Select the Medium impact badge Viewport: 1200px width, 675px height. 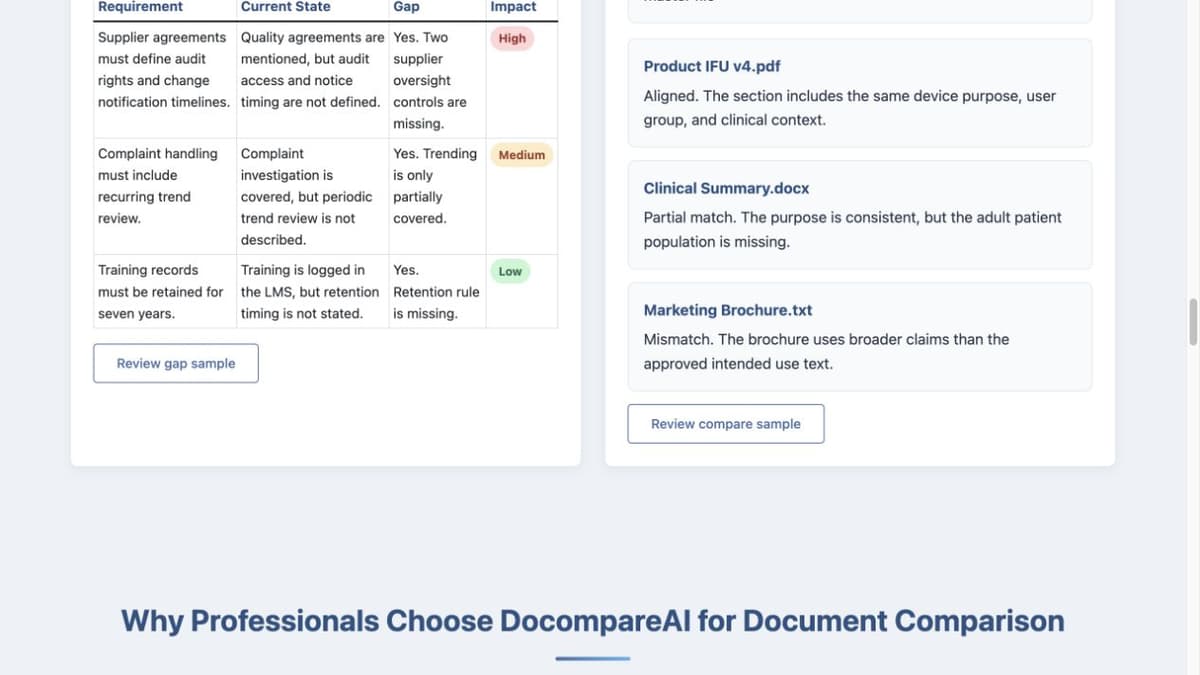click(522, 155)
